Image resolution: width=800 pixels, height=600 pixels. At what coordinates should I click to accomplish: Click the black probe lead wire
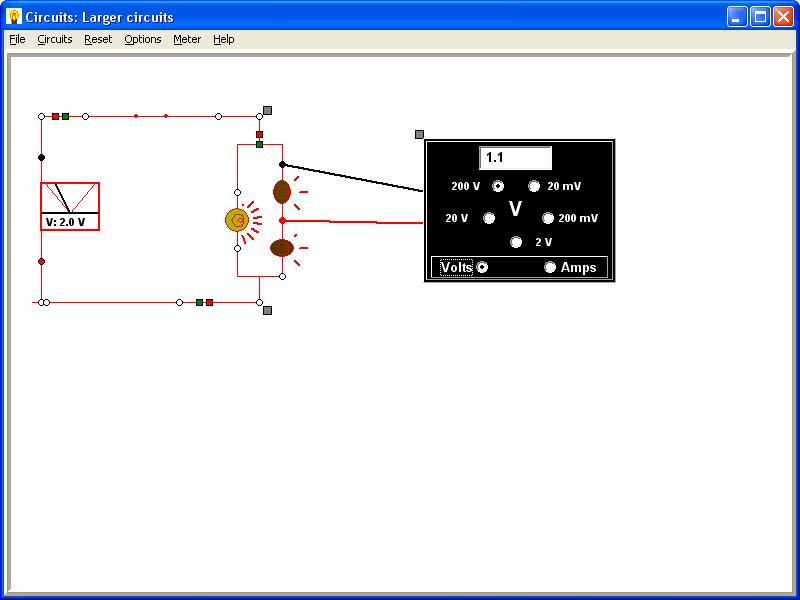[353, 178]
